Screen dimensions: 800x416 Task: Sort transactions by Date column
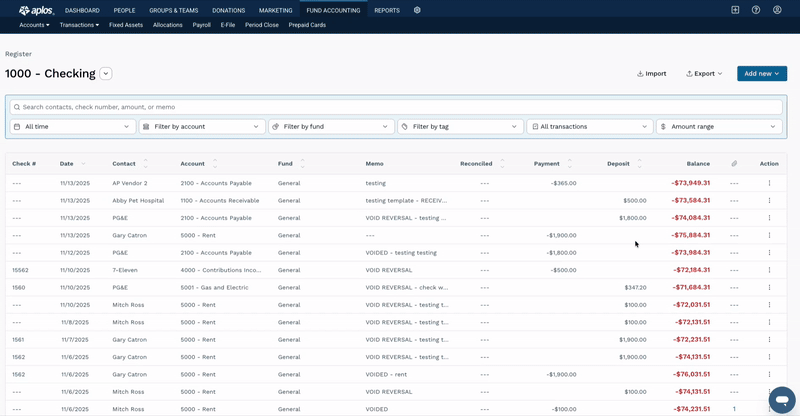tap(67, 163)
